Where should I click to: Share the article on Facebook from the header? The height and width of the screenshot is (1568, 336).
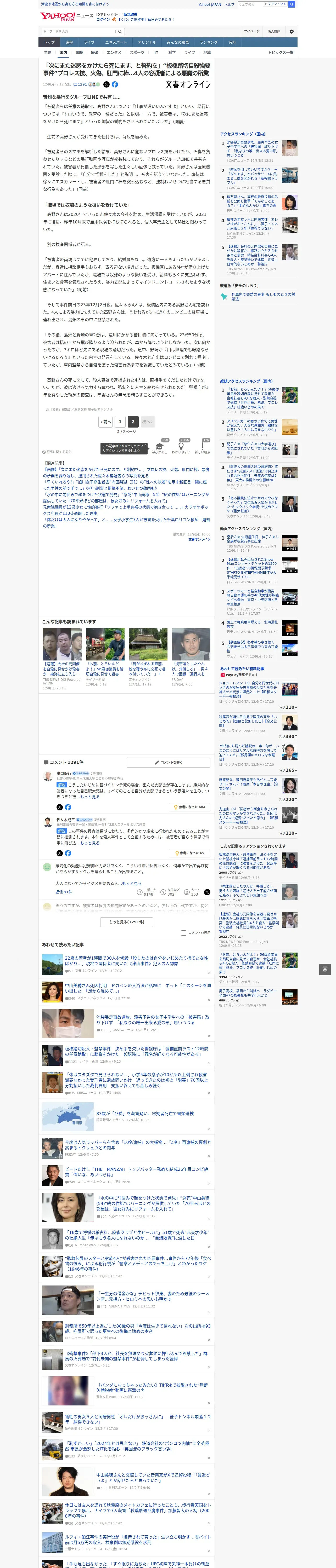pos(115,85)
